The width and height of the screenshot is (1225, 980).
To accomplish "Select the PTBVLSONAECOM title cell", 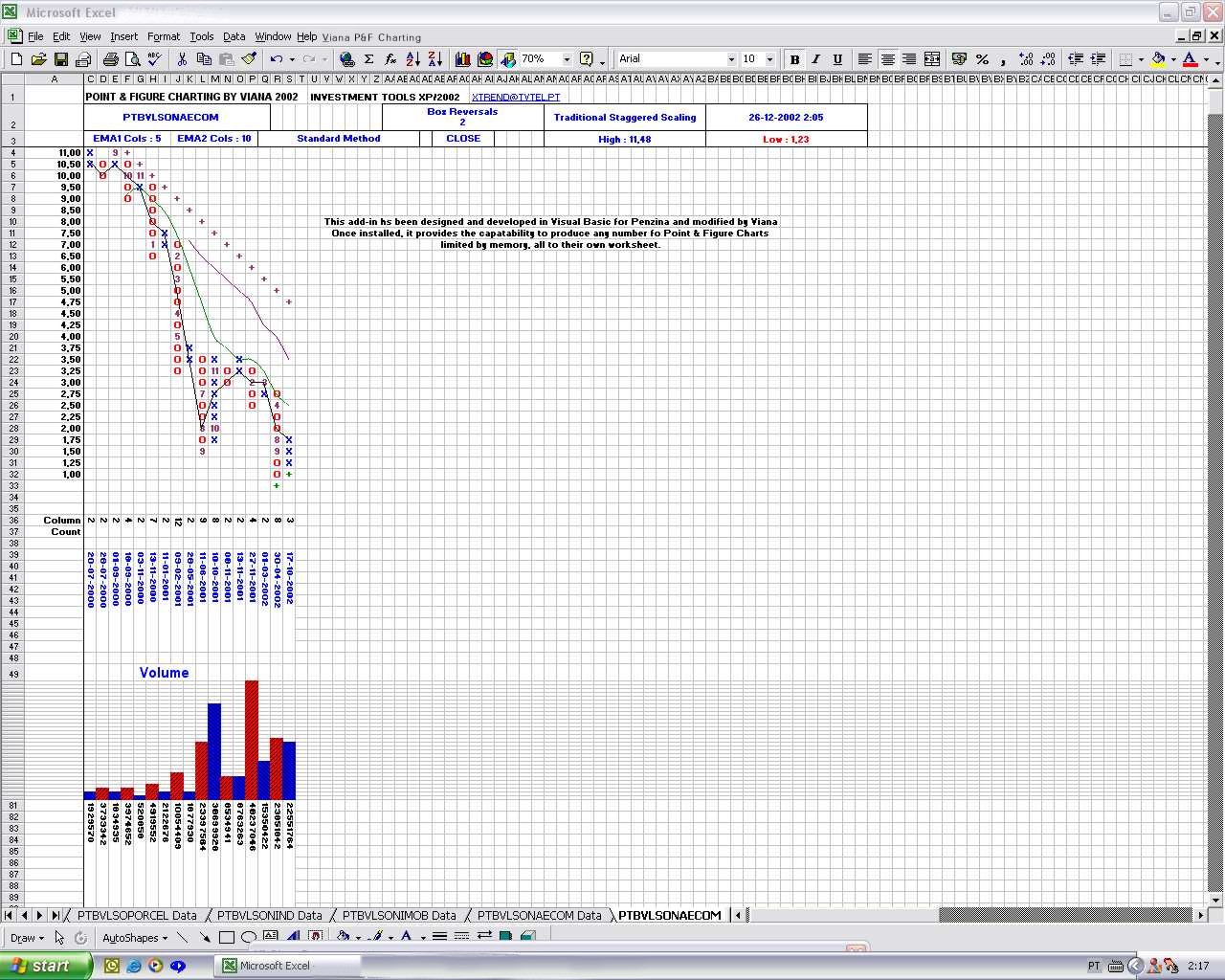I will 170,118.
